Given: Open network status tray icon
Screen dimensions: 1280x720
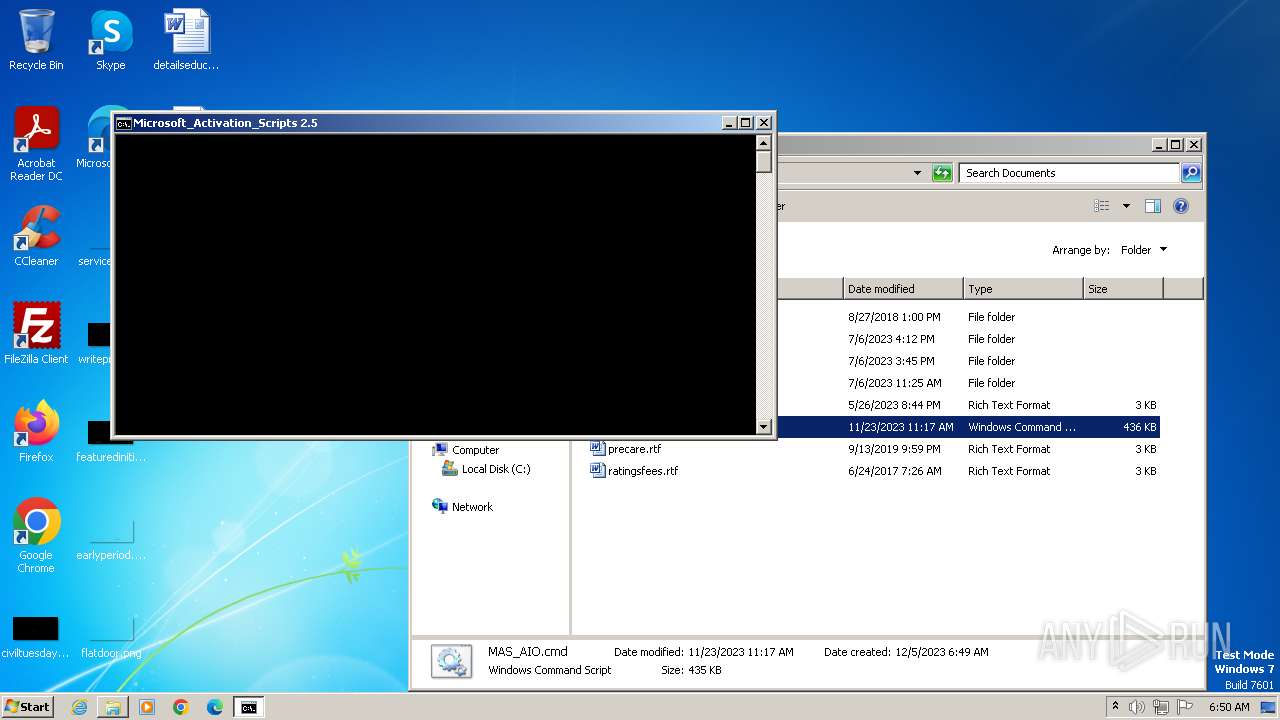Looking at the screenshot, I should click(1161, 707).
